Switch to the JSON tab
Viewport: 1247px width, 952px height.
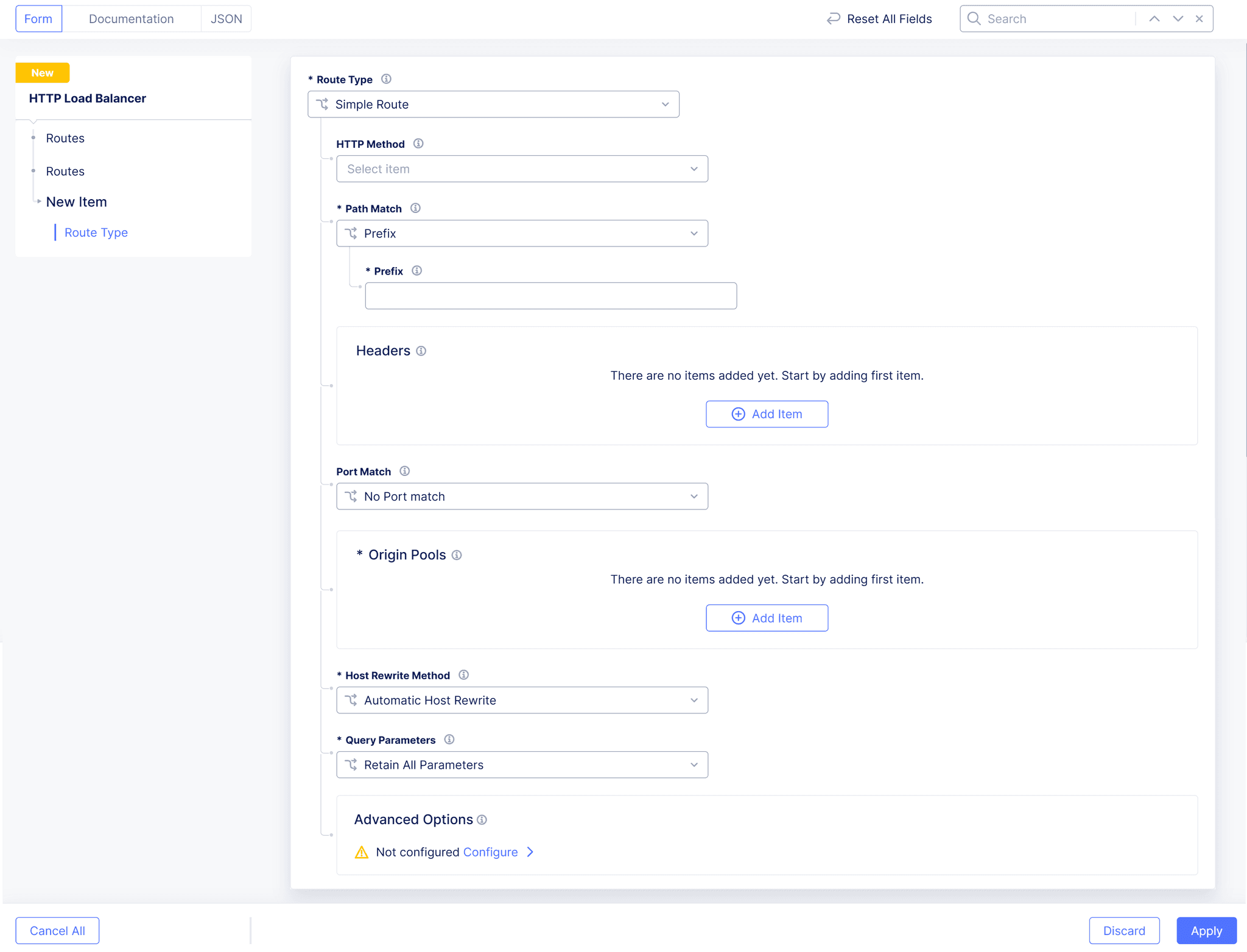(226, 18)
